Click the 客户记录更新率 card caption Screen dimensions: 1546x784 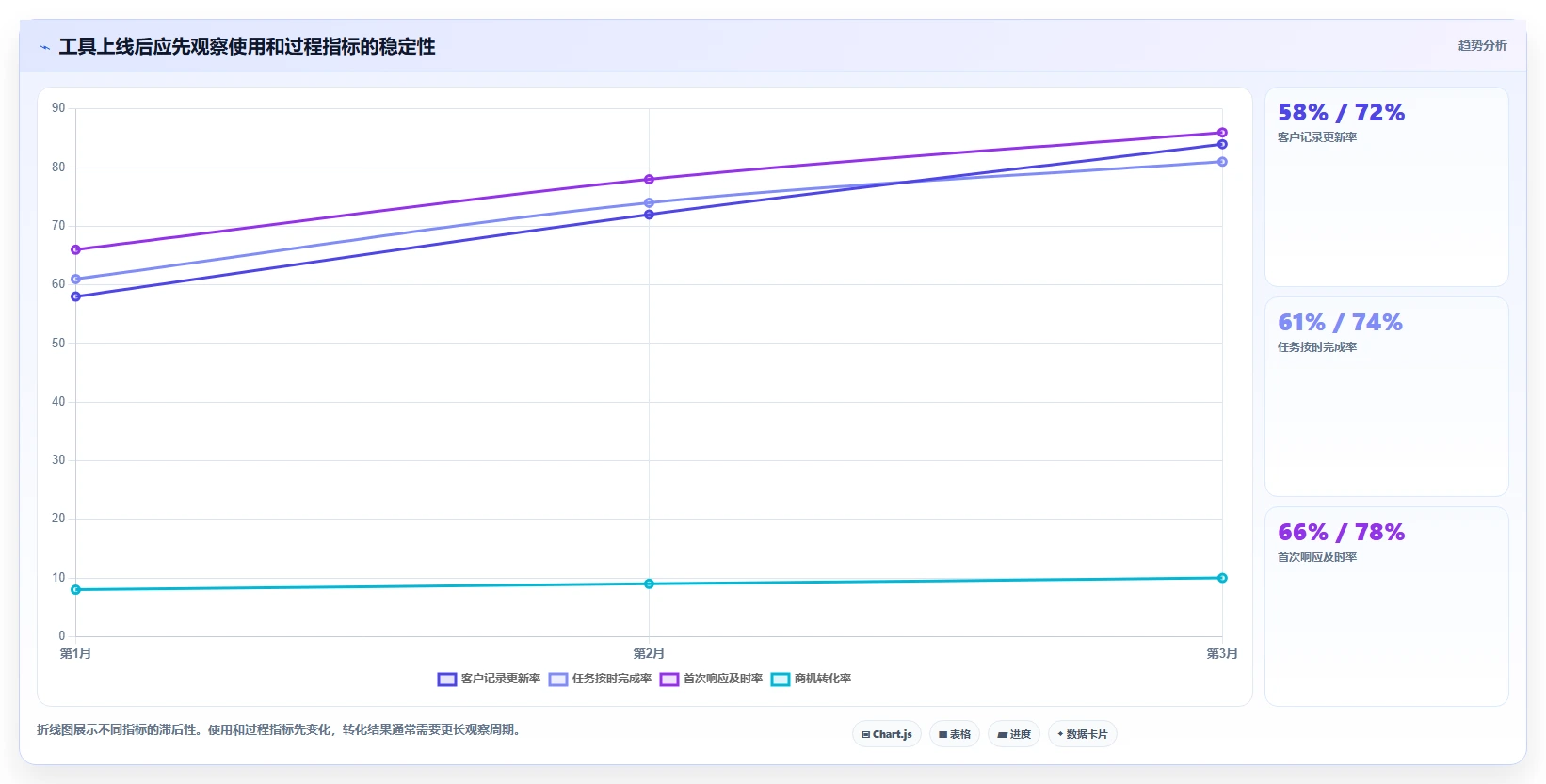[x=1317, y=137]
